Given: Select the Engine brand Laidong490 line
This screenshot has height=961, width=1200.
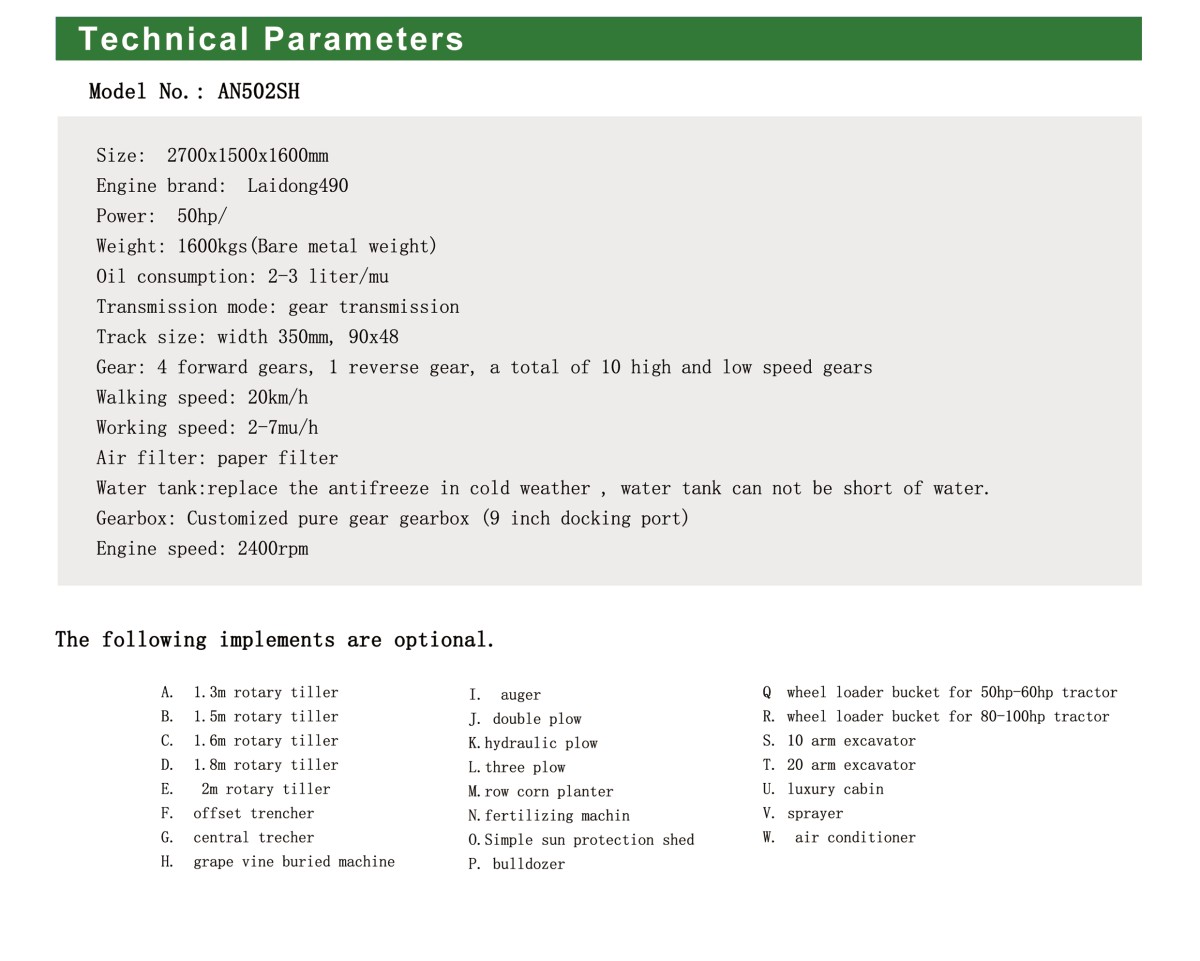Looking at the screenshot, I should [222, 186].
